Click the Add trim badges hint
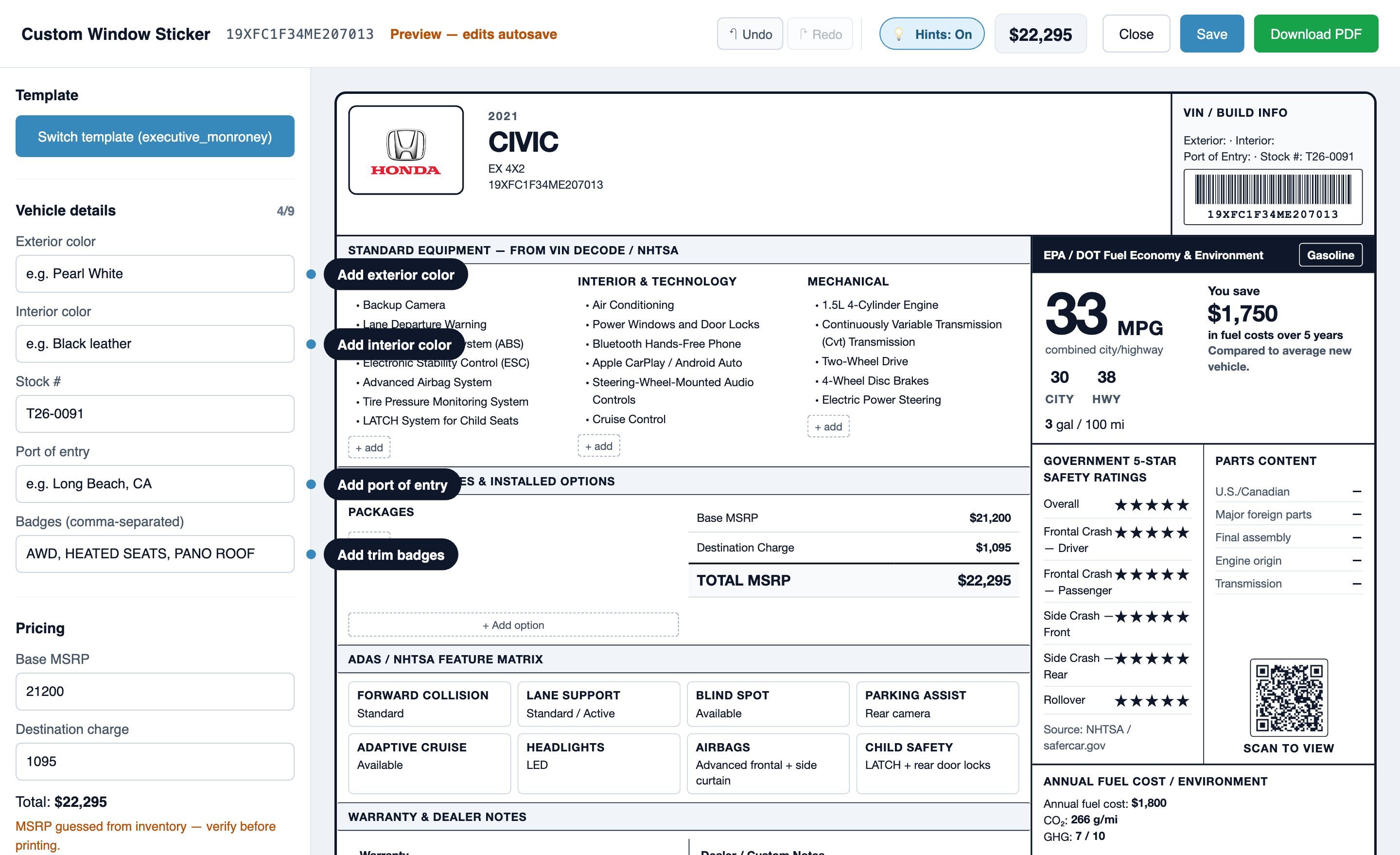The image size is (1400, 855). 391,554
